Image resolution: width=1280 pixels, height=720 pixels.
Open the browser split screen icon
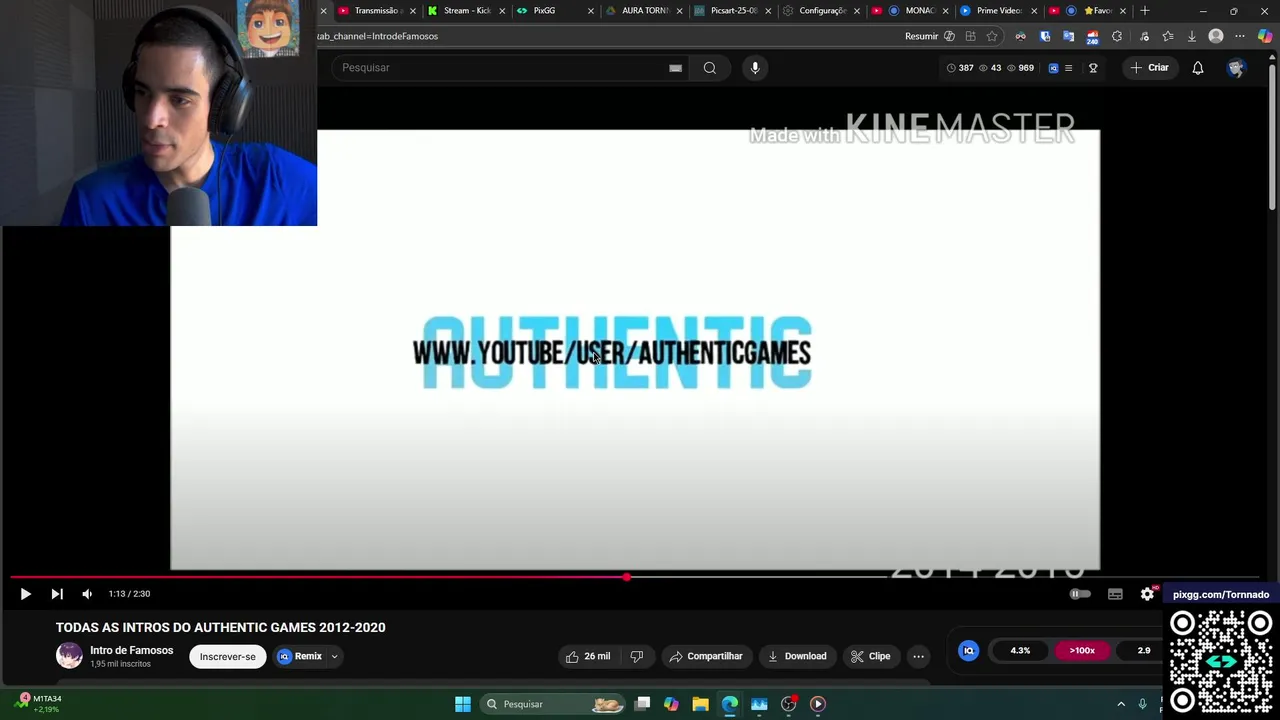click(970, 36)
